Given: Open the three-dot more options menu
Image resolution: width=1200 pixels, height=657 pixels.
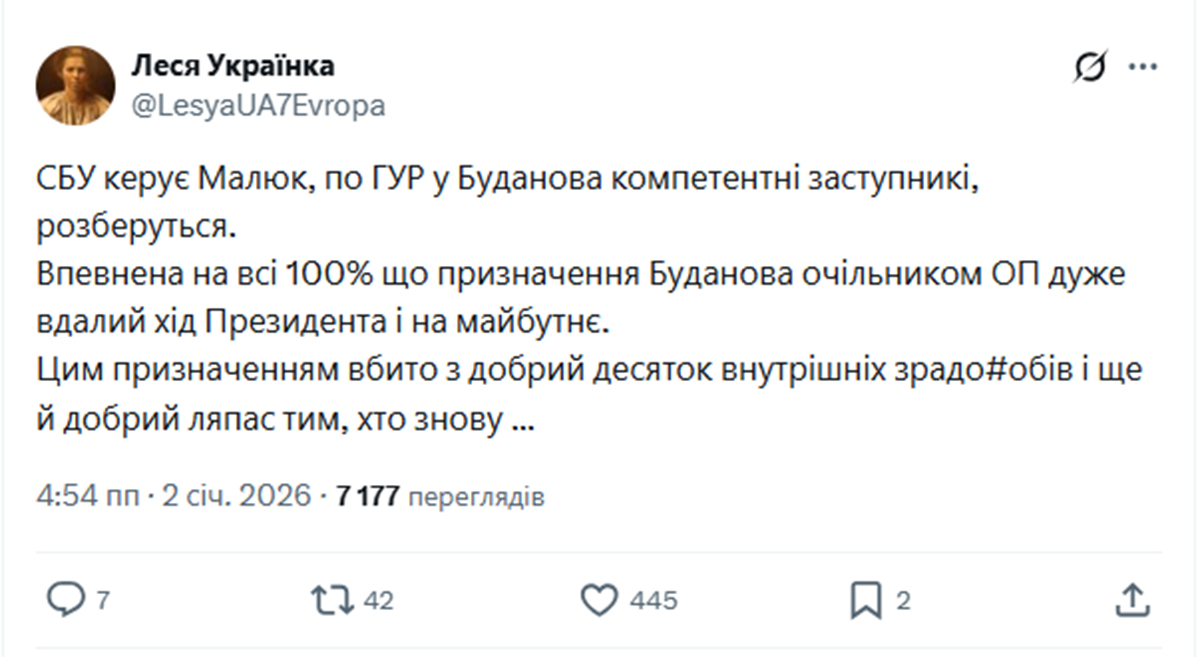Looking at the screenshot, I should pyautogui.click(x=1142, y=68).
